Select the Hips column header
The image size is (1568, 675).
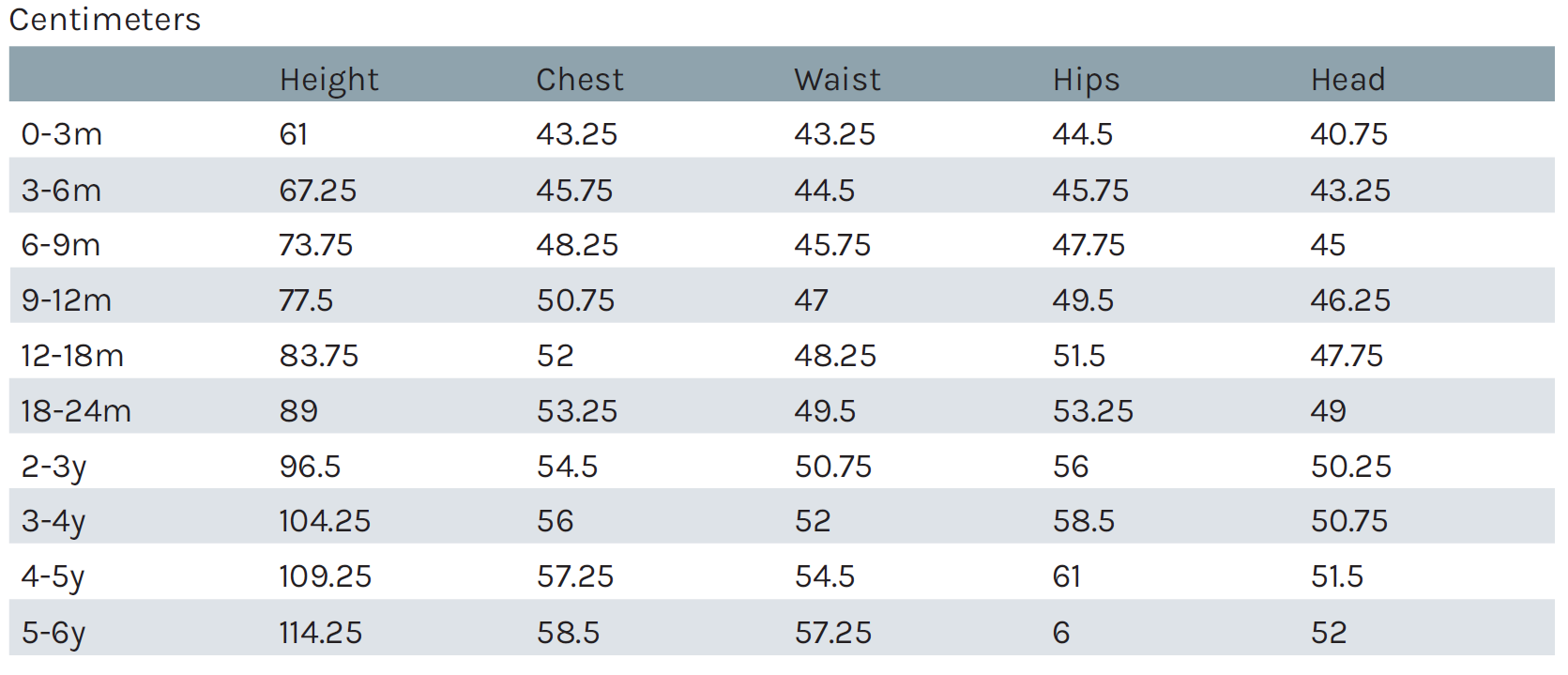[1086, 80]
